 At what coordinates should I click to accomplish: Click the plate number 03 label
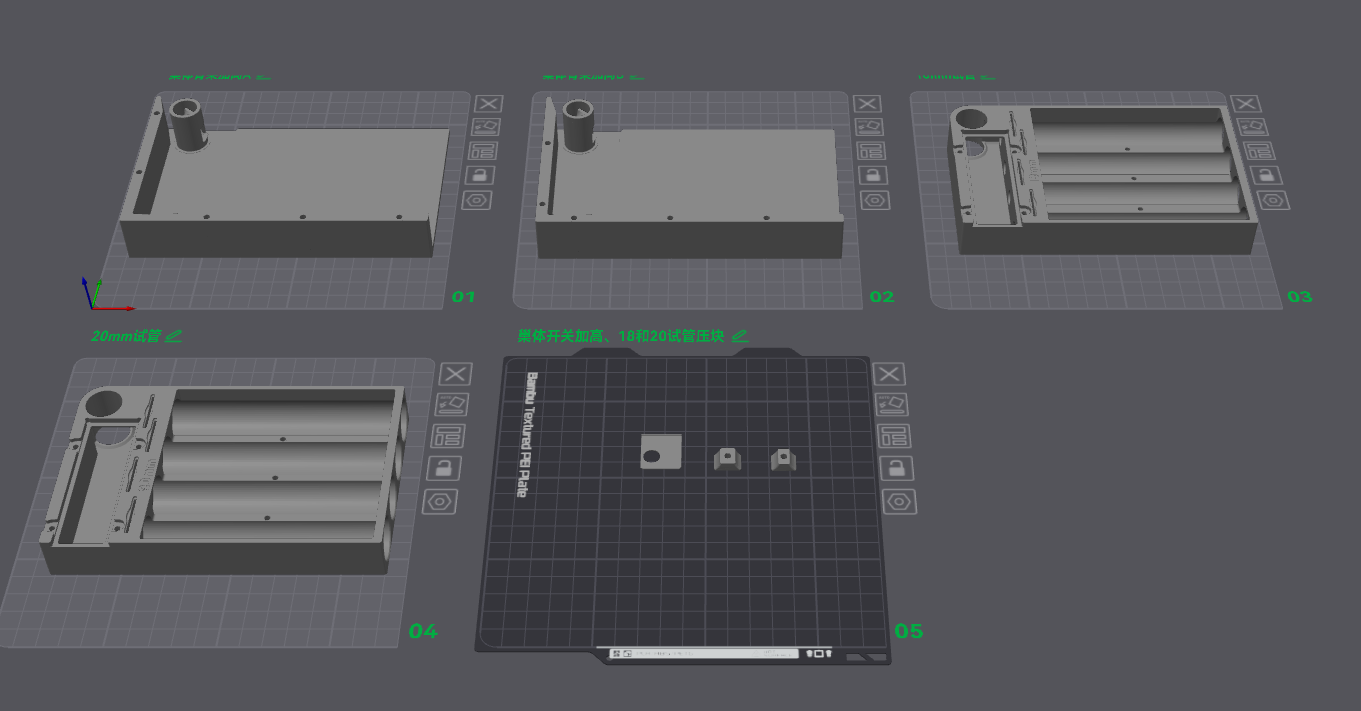pyautogui.click(x=1300, y=297)
